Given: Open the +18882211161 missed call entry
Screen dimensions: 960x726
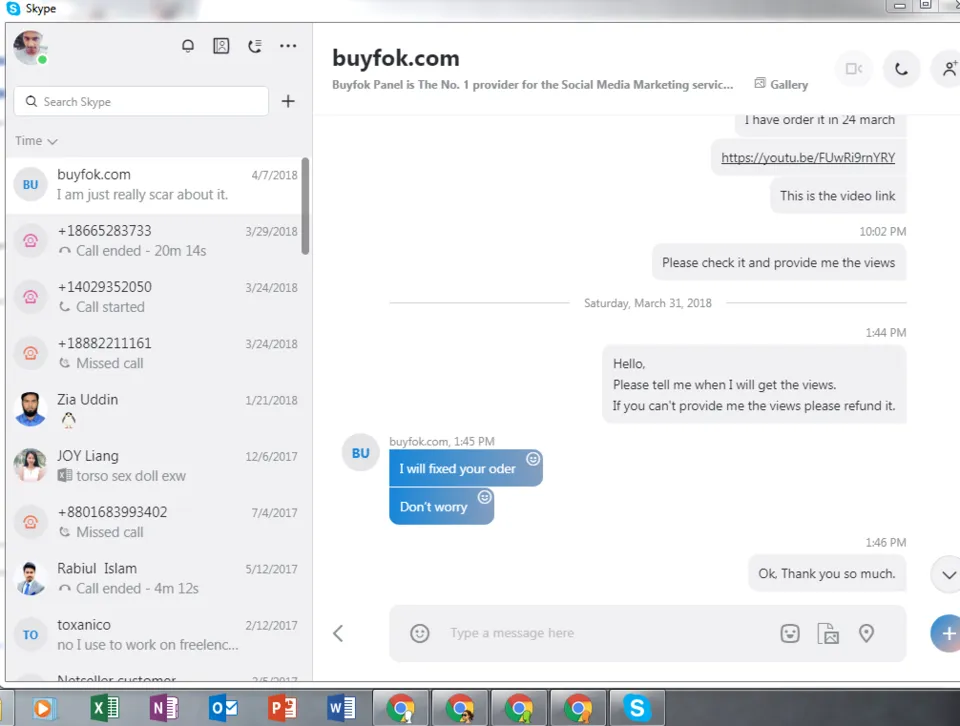Looking at the screenshot, I should [x=154, y=354].
